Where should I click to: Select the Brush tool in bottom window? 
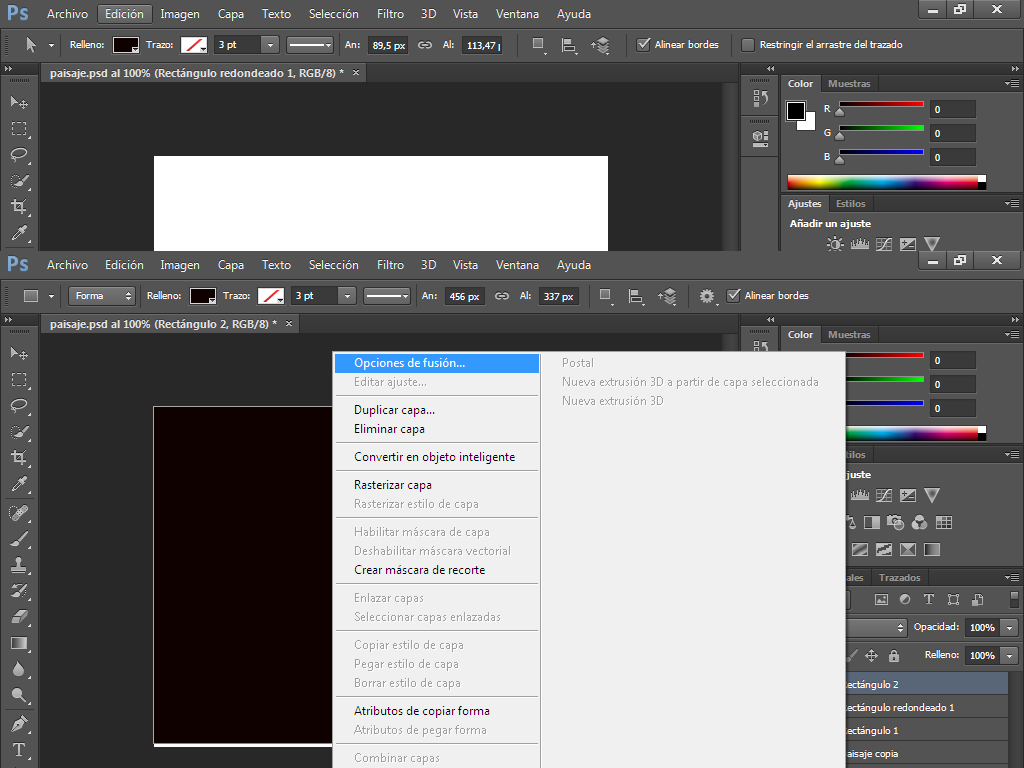[19, 539]
